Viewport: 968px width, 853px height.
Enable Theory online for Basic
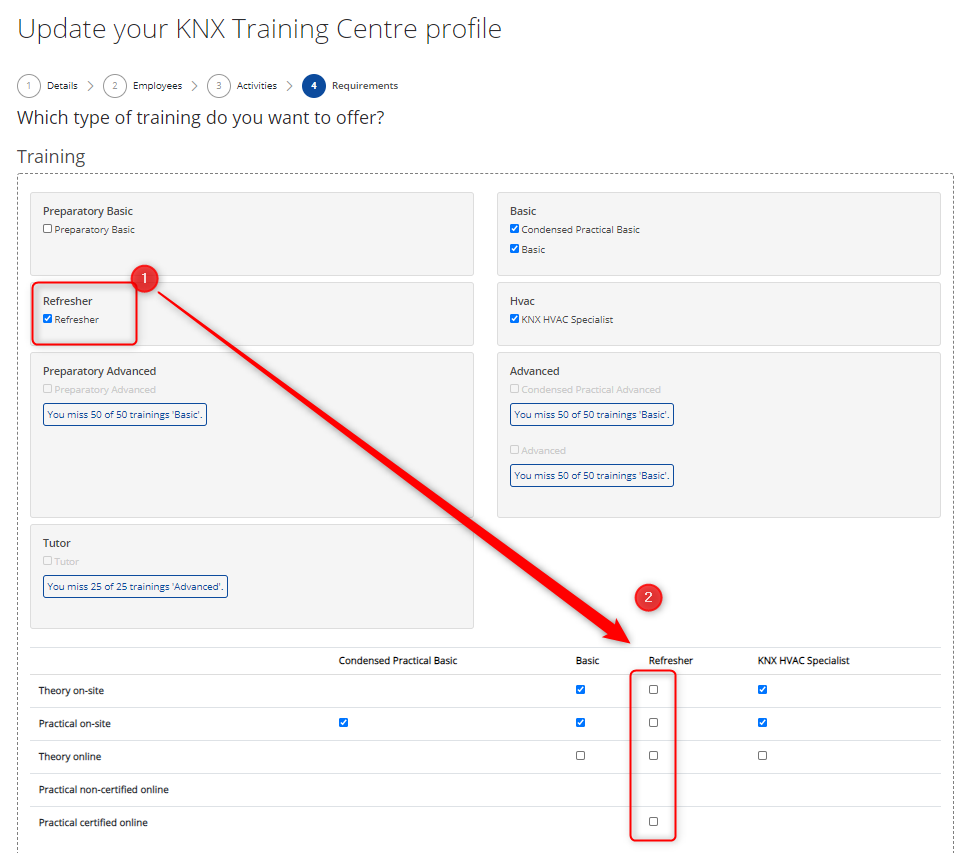pos(580,755)
